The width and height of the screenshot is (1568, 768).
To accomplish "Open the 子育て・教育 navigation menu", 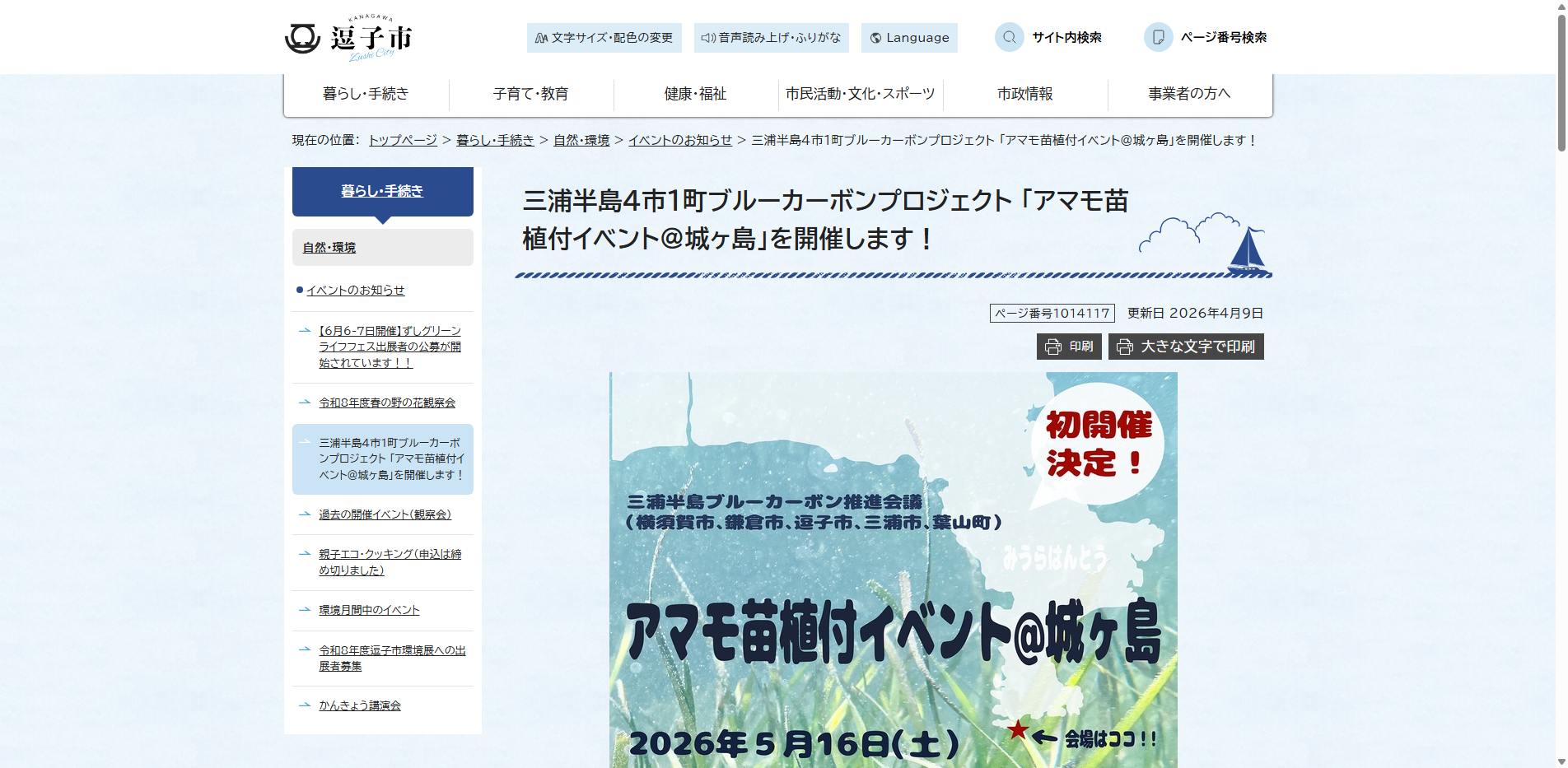I will coord(530,94).
